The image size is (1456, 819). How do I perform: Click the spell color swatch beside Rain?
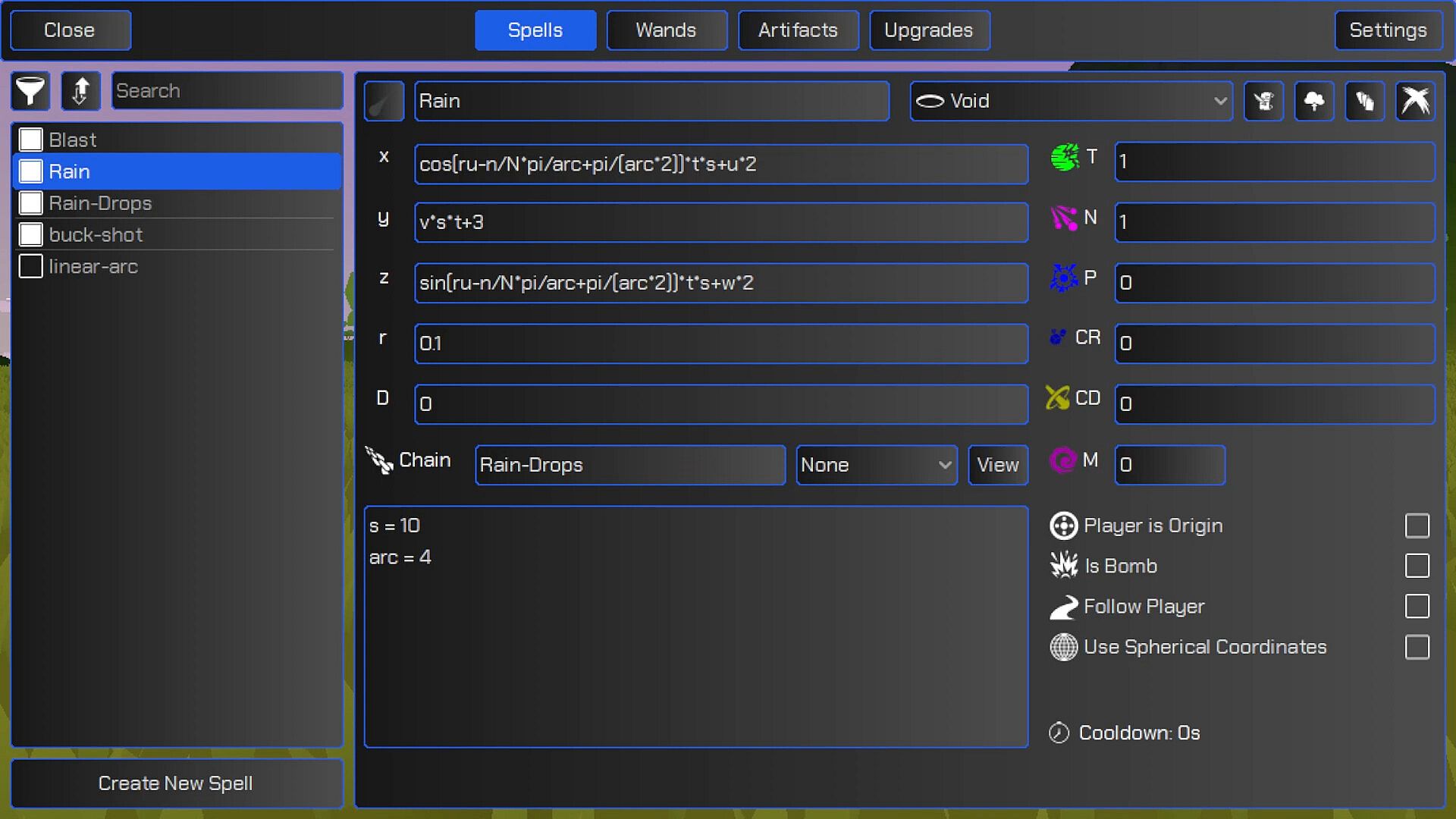pos(384,101)
